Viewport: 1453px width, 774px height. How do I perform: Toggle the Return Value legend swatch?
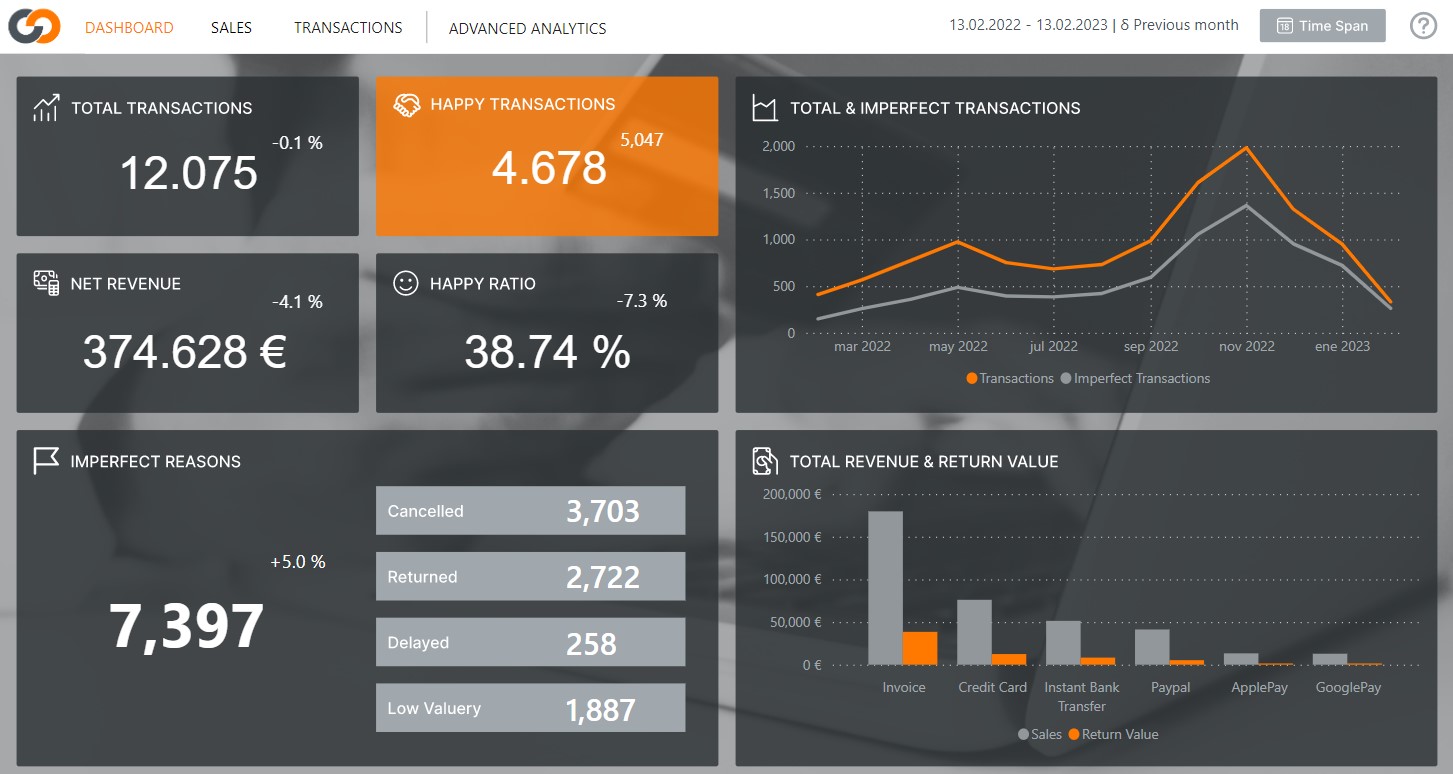coord(1074,734)
